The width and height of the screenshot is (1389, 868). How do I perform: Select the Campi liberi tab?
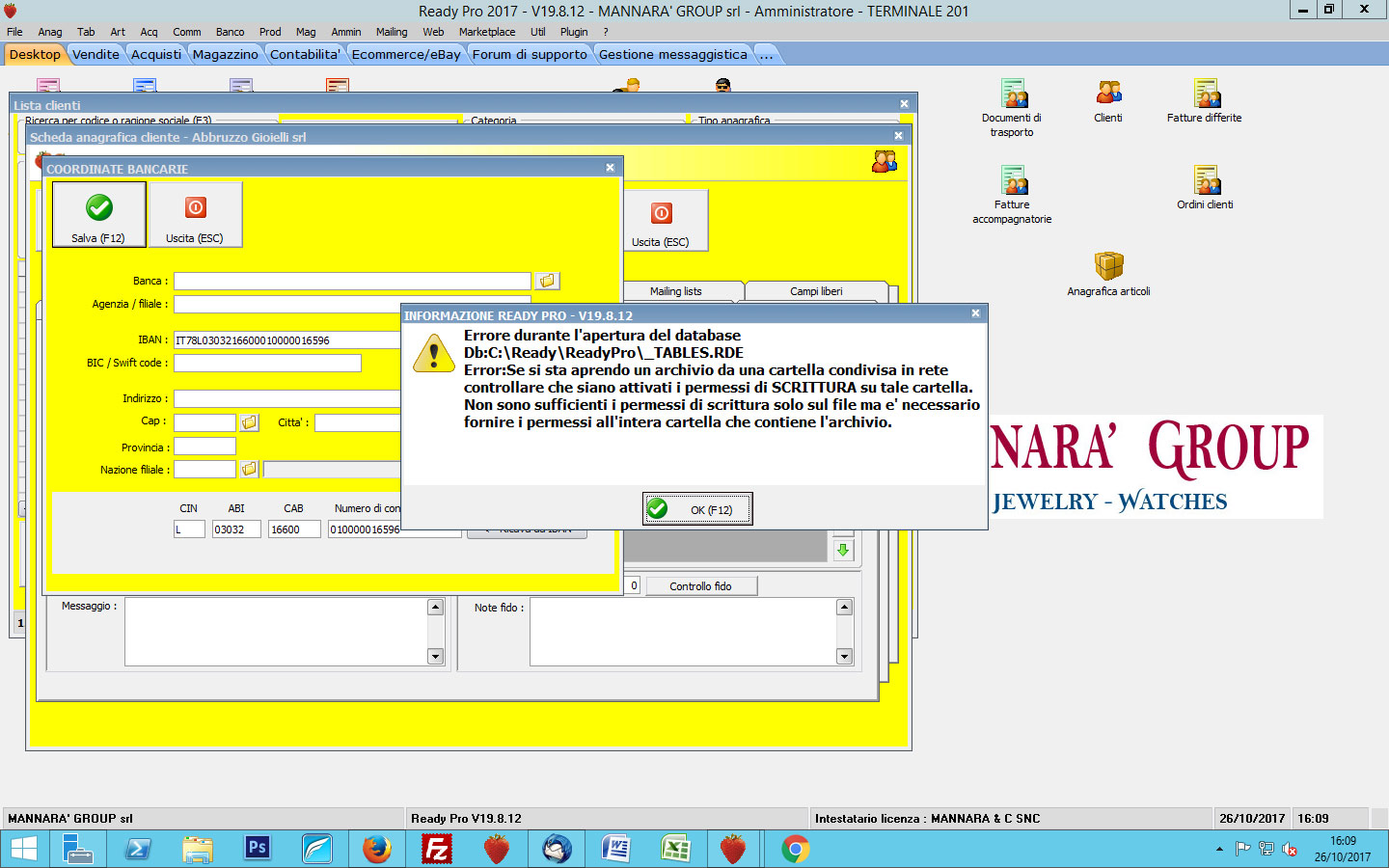coord(816,291)
